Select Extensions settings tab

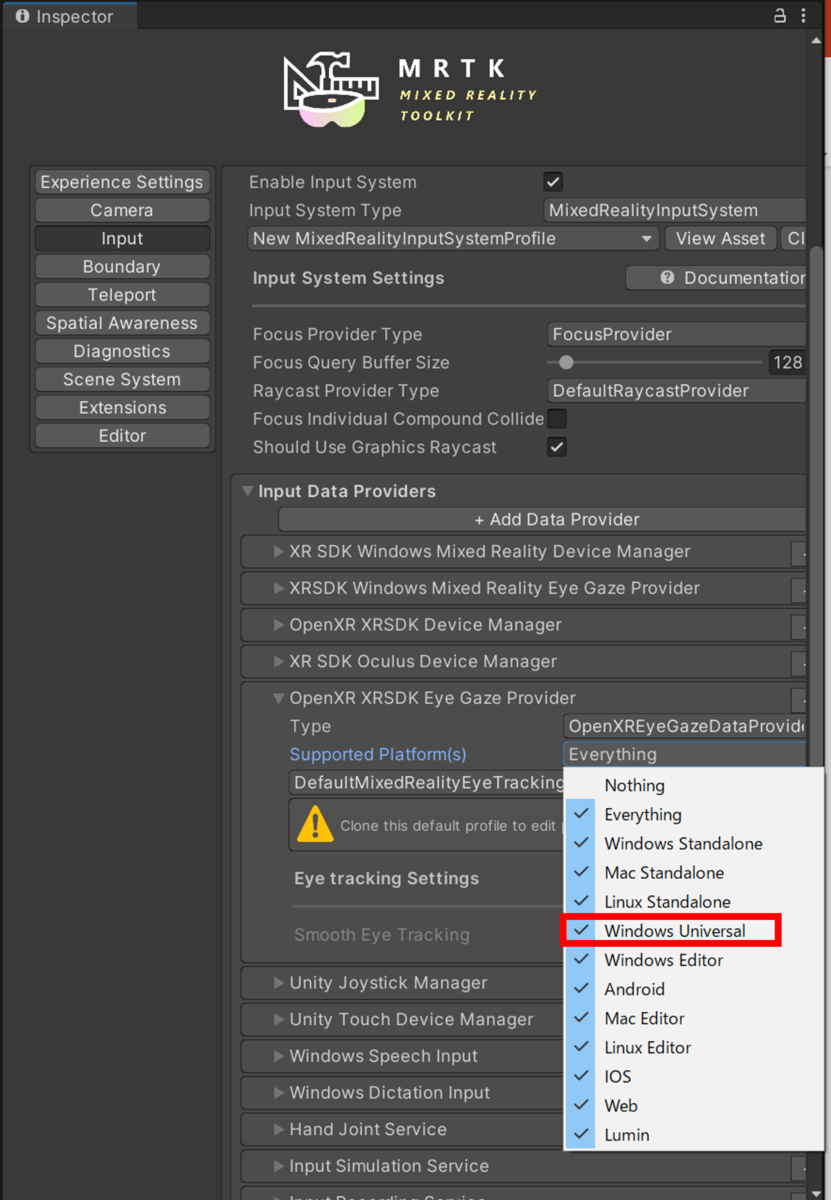[122, 407]
